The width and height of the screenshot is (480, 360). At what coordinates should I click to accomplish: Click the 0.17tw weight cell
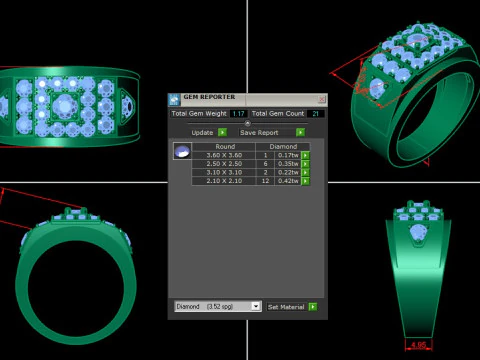[x=288, y=155]
